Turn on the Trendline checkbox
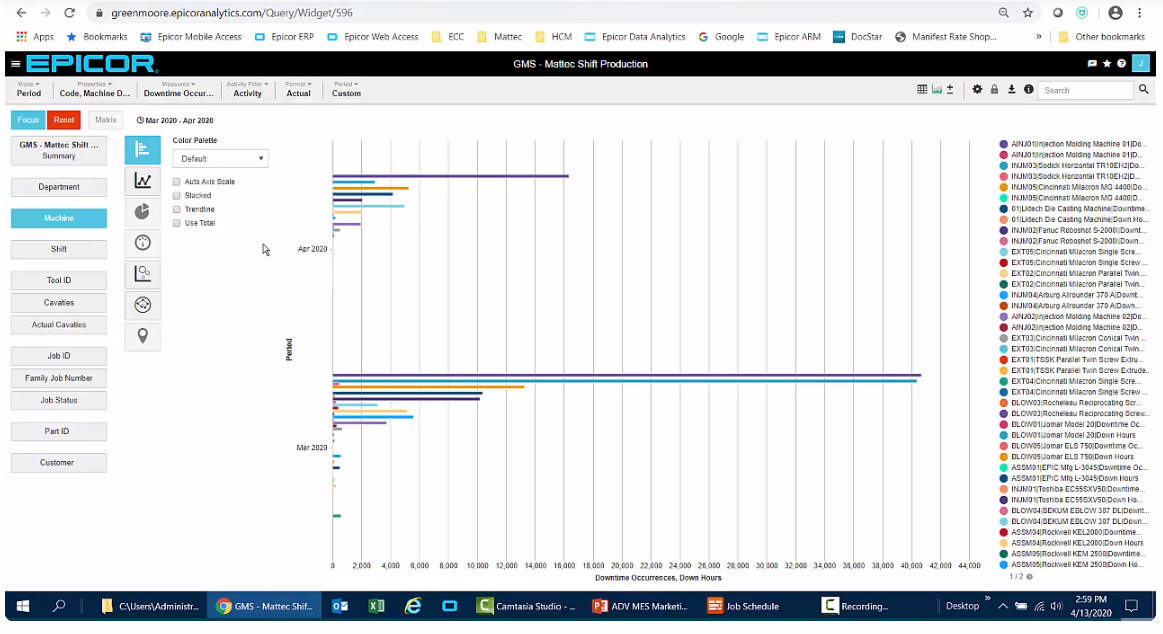 177,209
